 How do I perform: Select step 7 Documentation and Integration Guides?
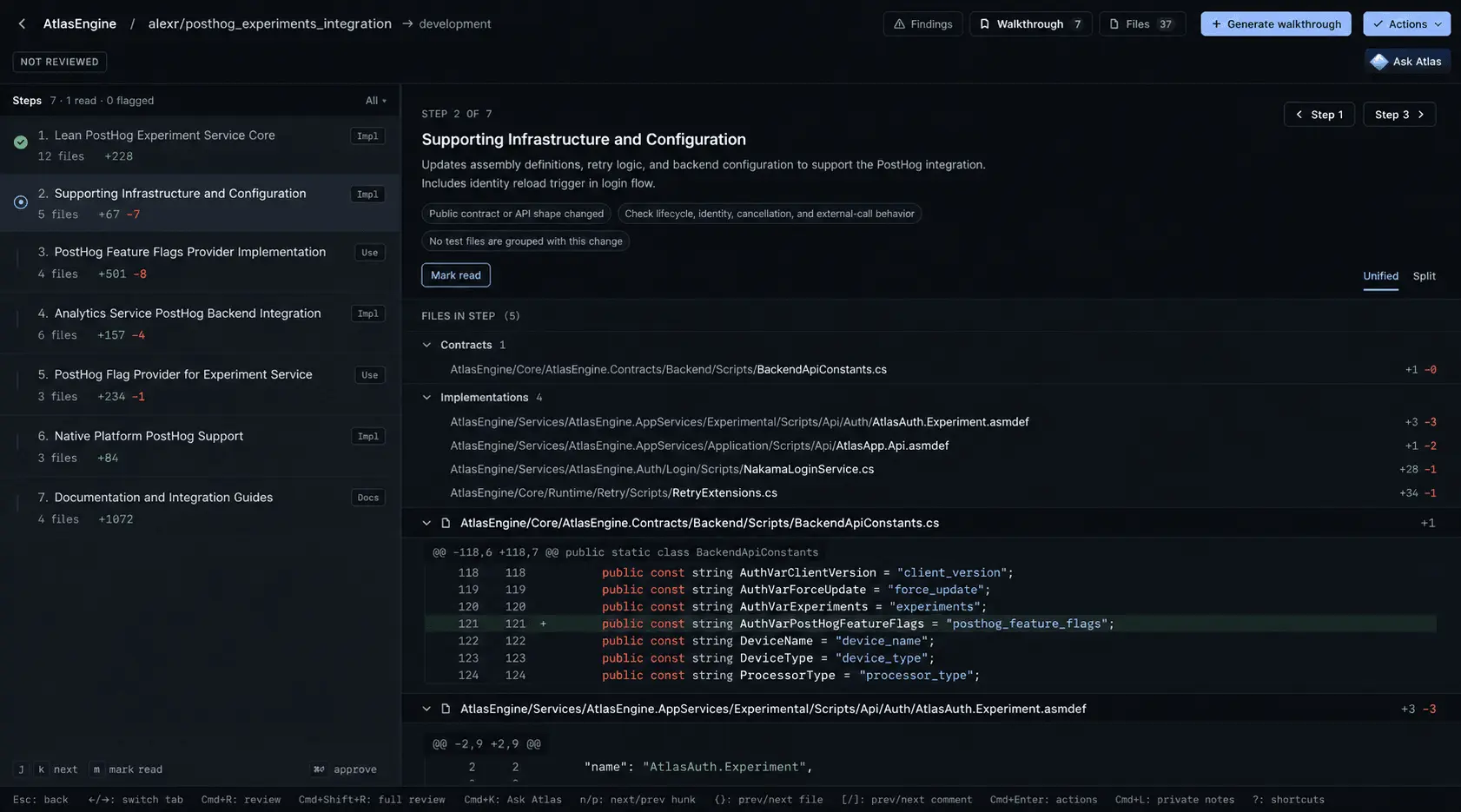[x=200, y=507]
